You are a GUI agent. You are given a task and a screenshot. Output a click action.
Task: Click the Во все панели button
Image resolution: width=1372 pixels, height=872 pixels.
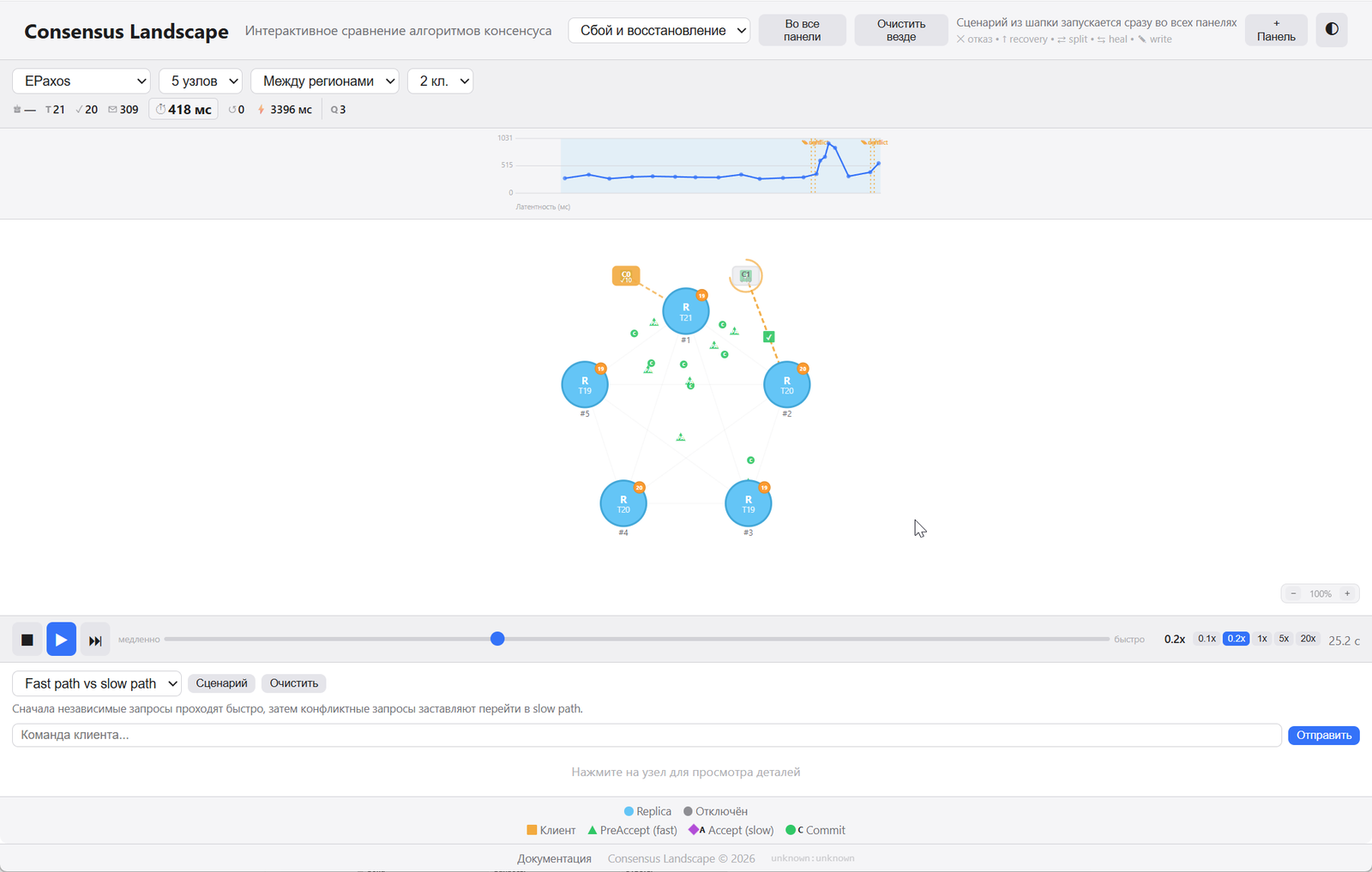(x=803, y=31)
